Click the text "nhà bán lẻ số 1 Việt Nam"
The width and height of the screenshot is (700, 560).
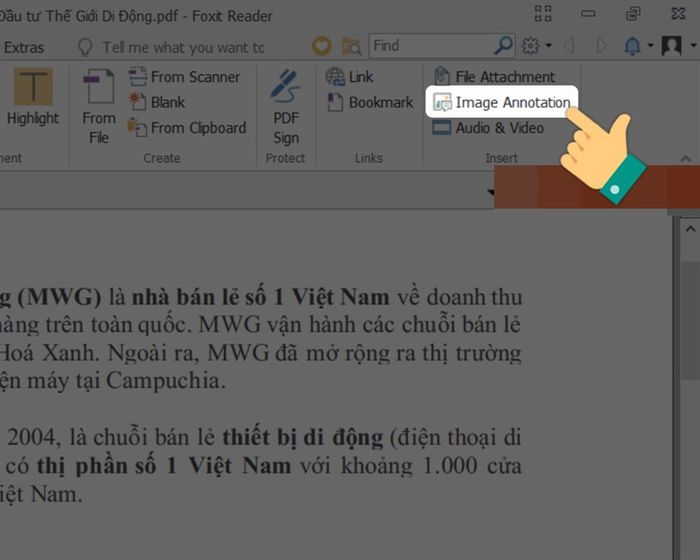tap(260, 297)
